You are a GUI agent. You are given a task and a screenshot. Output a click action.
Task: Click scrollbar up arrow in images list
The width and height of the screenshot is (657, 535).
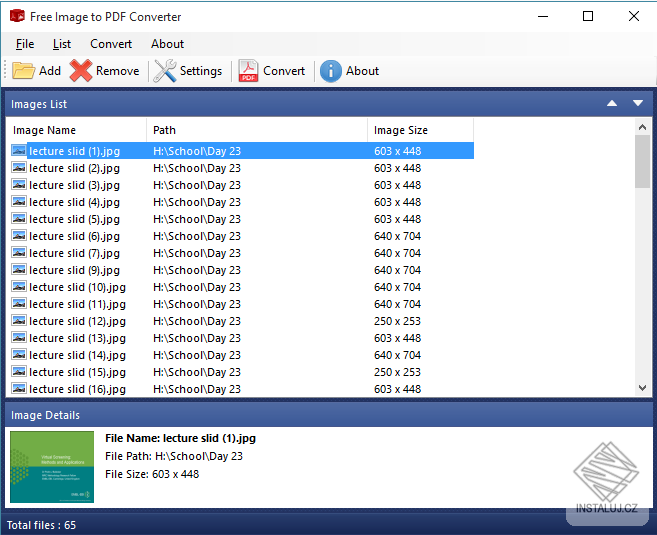click(642, 127)
